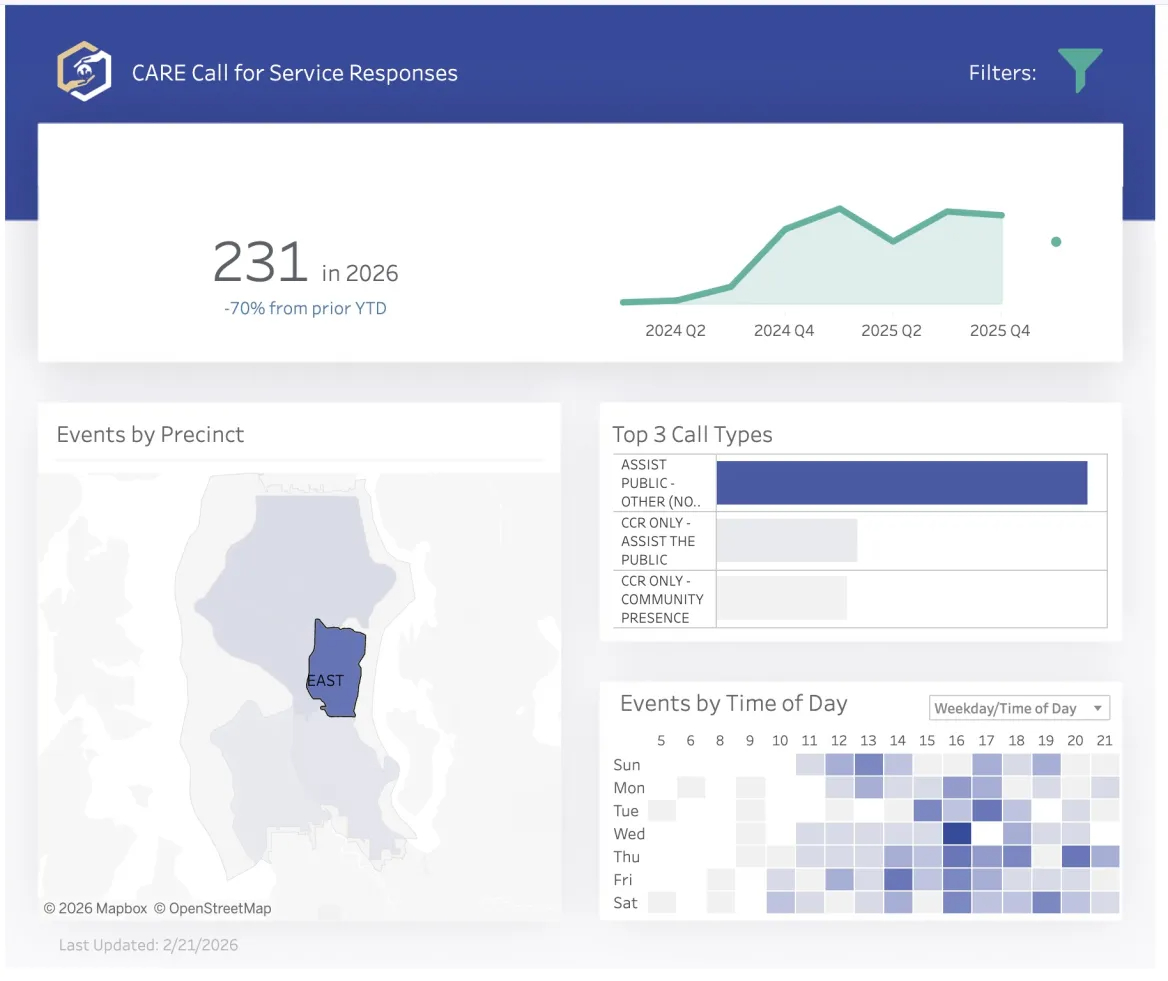Select the CCR ONLY - ASSIST THE PUBLIC bar

[787, 541]
